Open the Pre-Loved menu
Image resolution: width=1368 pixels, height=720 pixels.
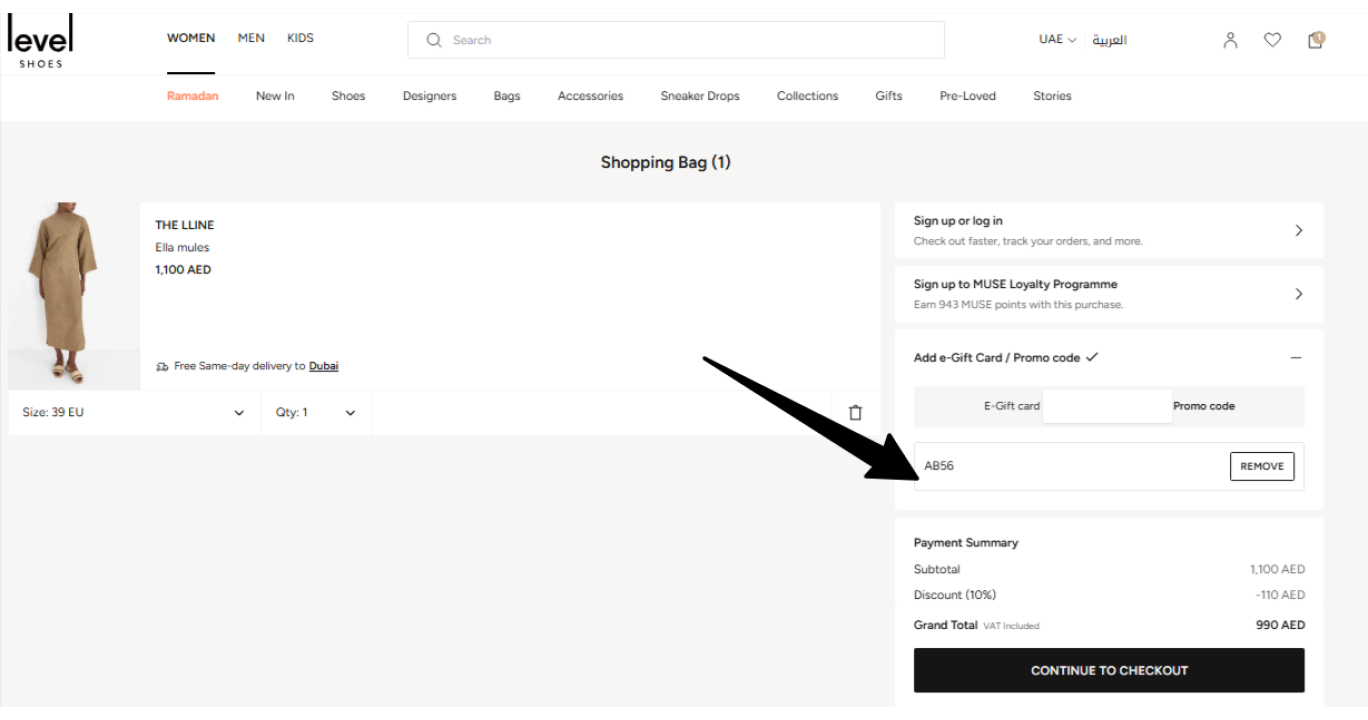968,96
